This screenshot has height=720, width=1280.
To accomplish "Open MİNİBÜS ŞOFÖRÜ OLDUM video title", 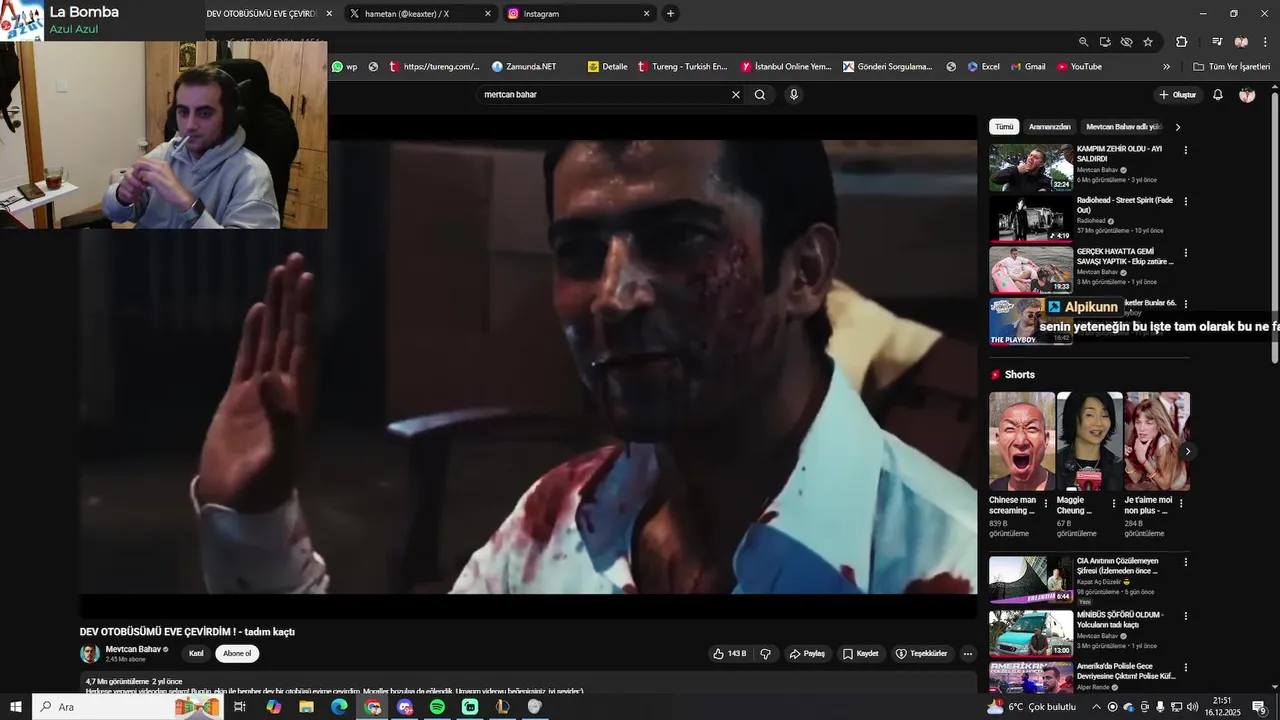I will 1120,620.
